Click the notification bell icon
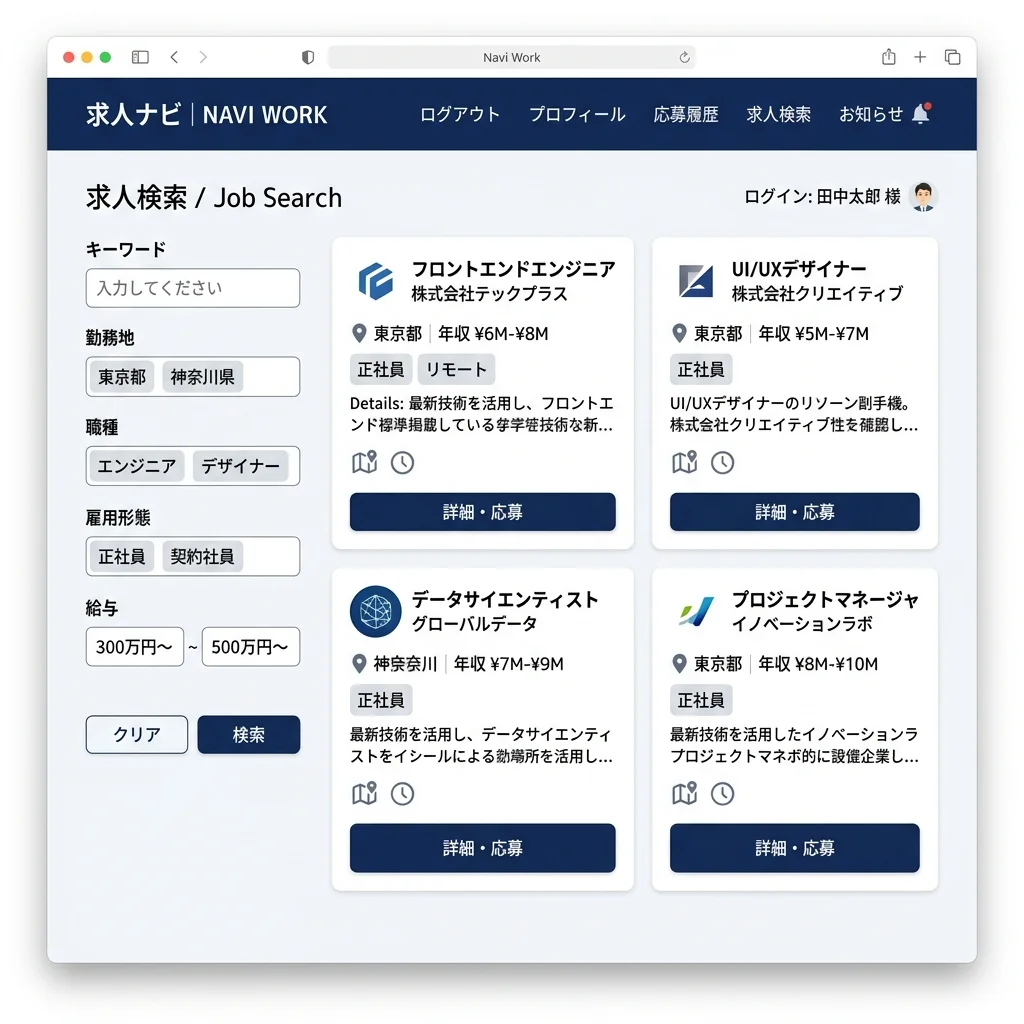 [x=921, y=114]
